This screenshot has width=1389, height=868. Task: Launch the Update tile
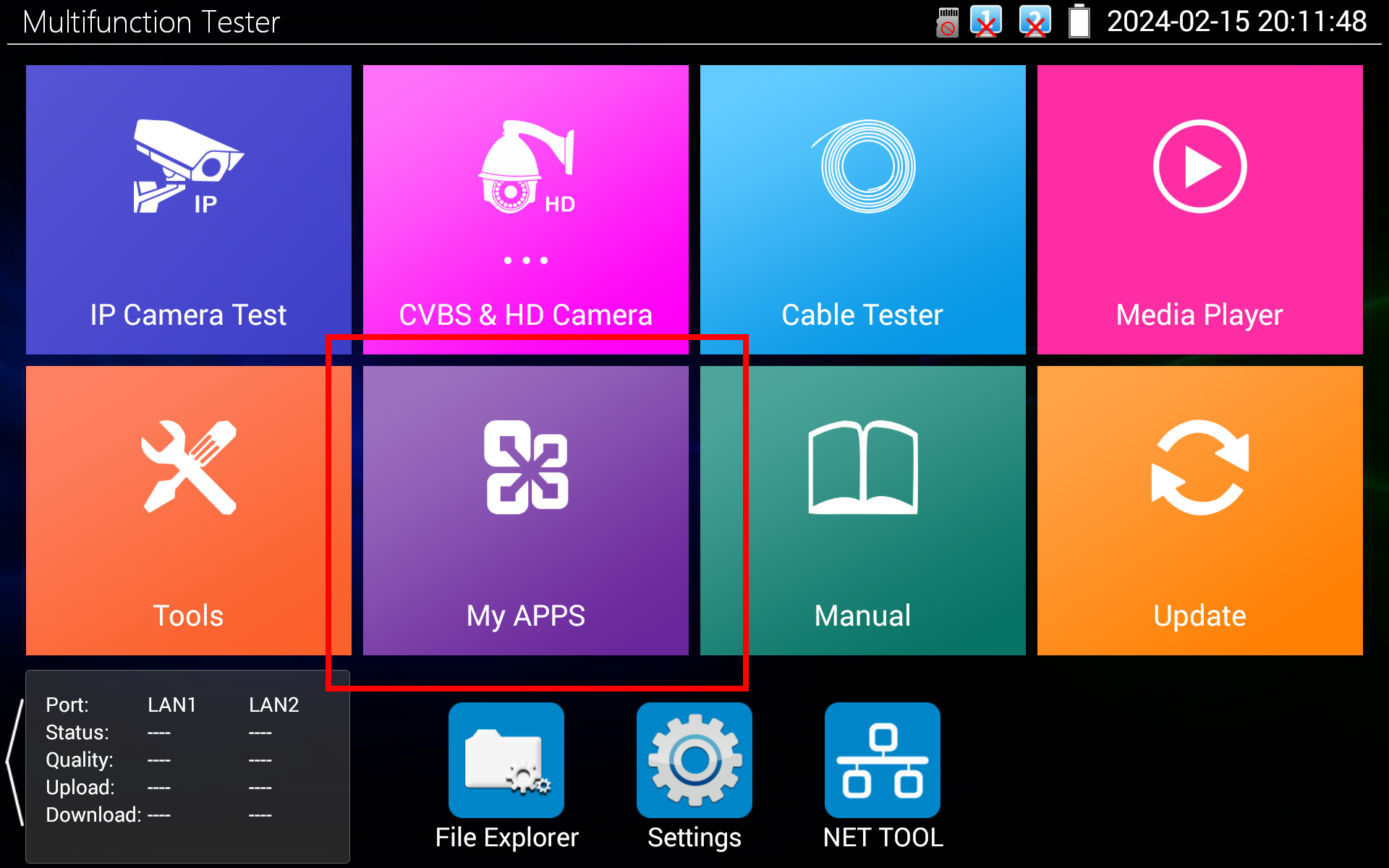coord(1199,510)
